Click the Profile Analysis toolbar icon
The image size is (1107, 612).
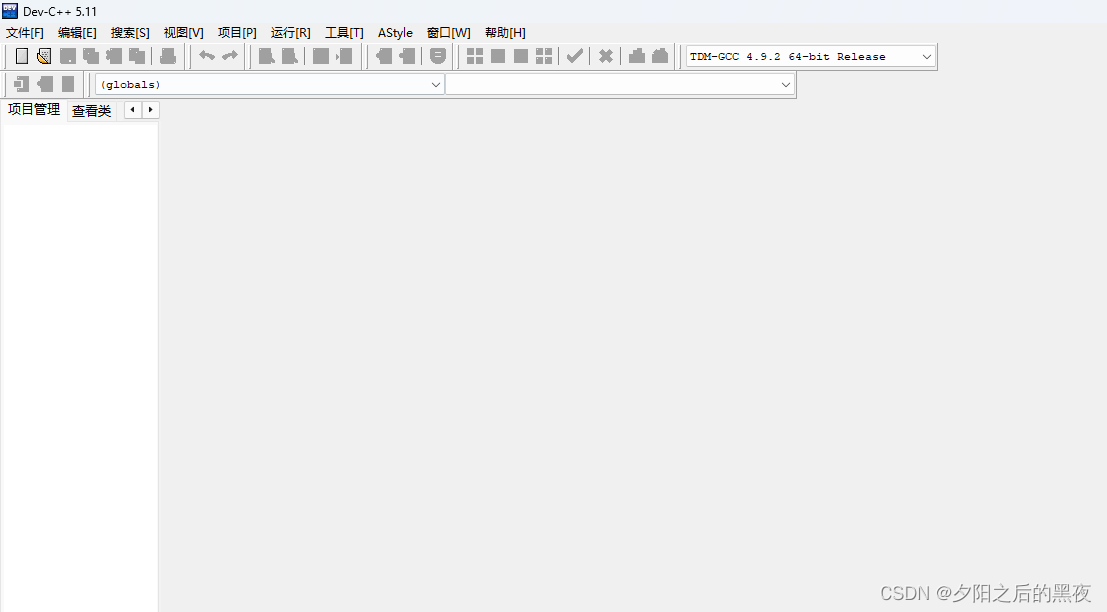tap(637, 56)
